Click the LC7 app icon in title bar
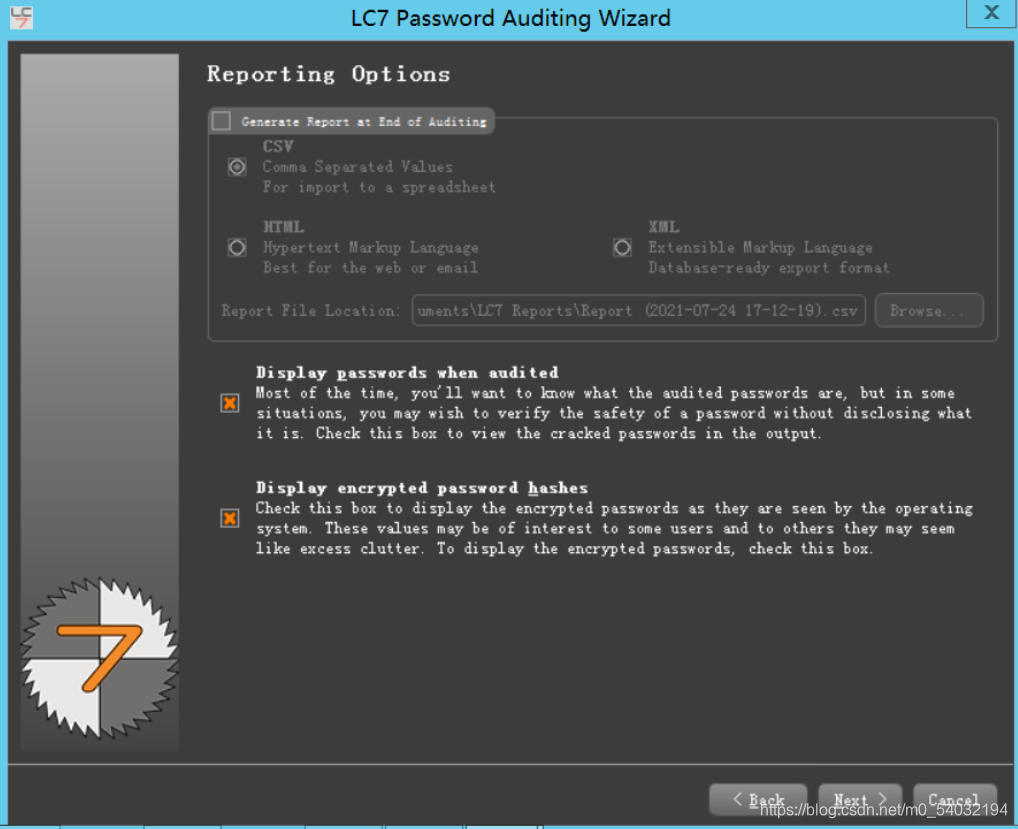 [x=21, y=18]
